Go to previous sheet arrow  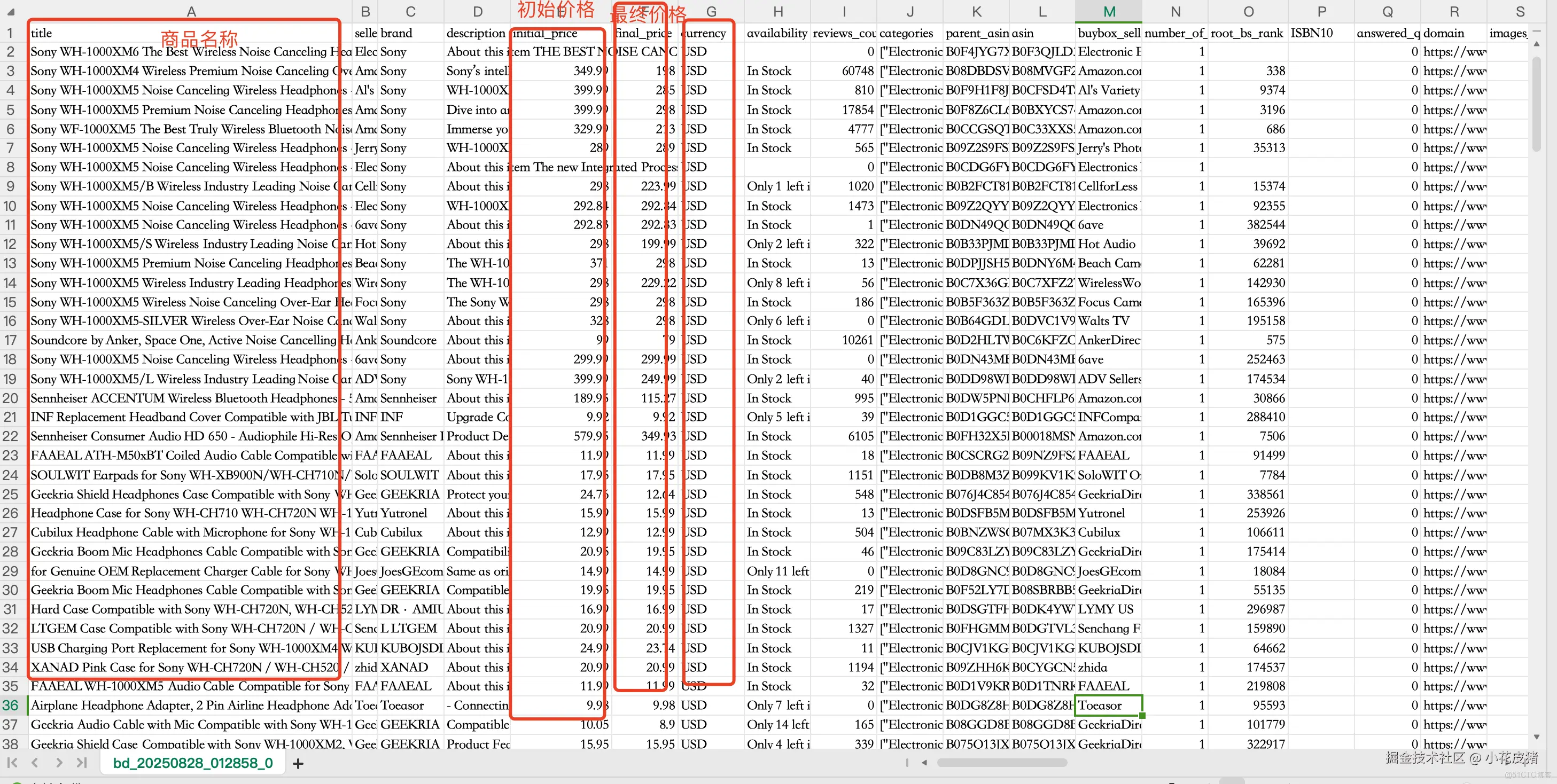(35, 763)
